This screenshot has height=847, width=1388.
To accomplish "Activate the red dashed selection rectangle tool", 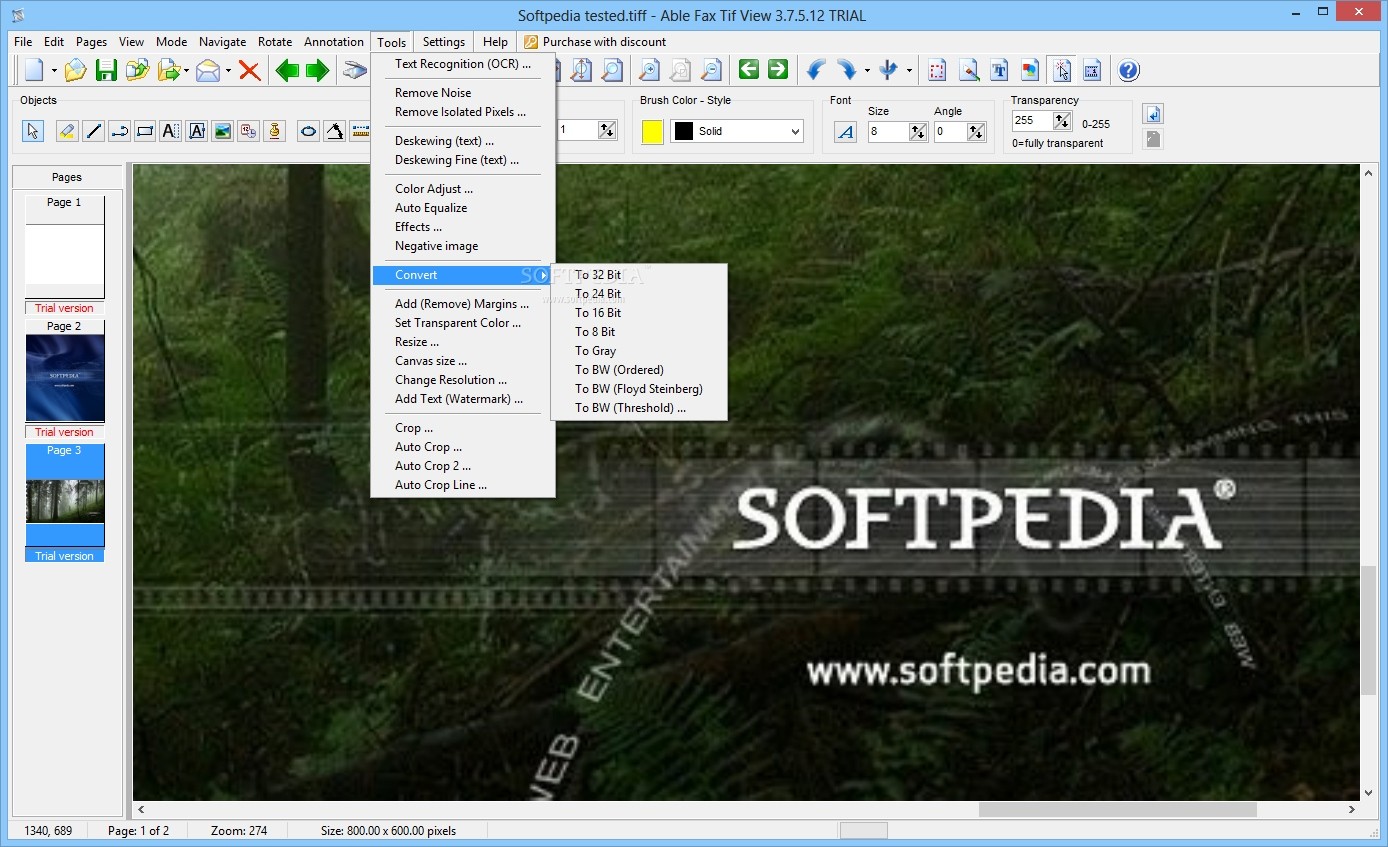I will click(937, 70).
